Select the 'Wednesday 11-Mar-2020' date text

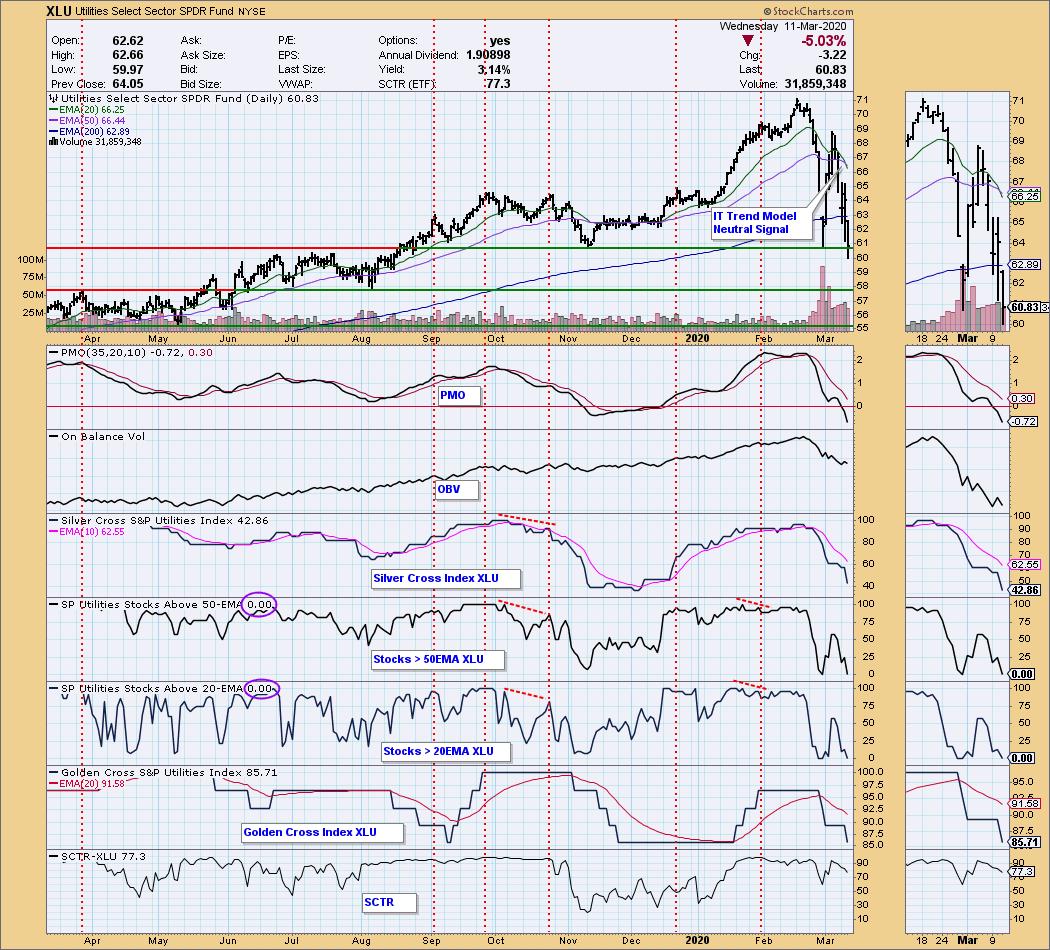[783, 26]
